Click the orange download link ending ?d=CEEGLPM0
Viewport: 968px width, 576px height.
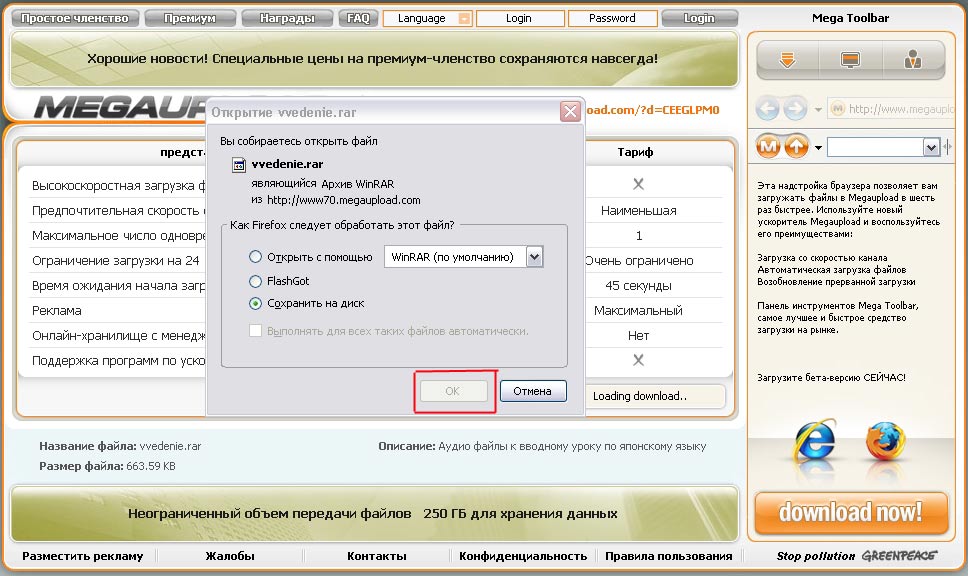[x=652, y=110]
